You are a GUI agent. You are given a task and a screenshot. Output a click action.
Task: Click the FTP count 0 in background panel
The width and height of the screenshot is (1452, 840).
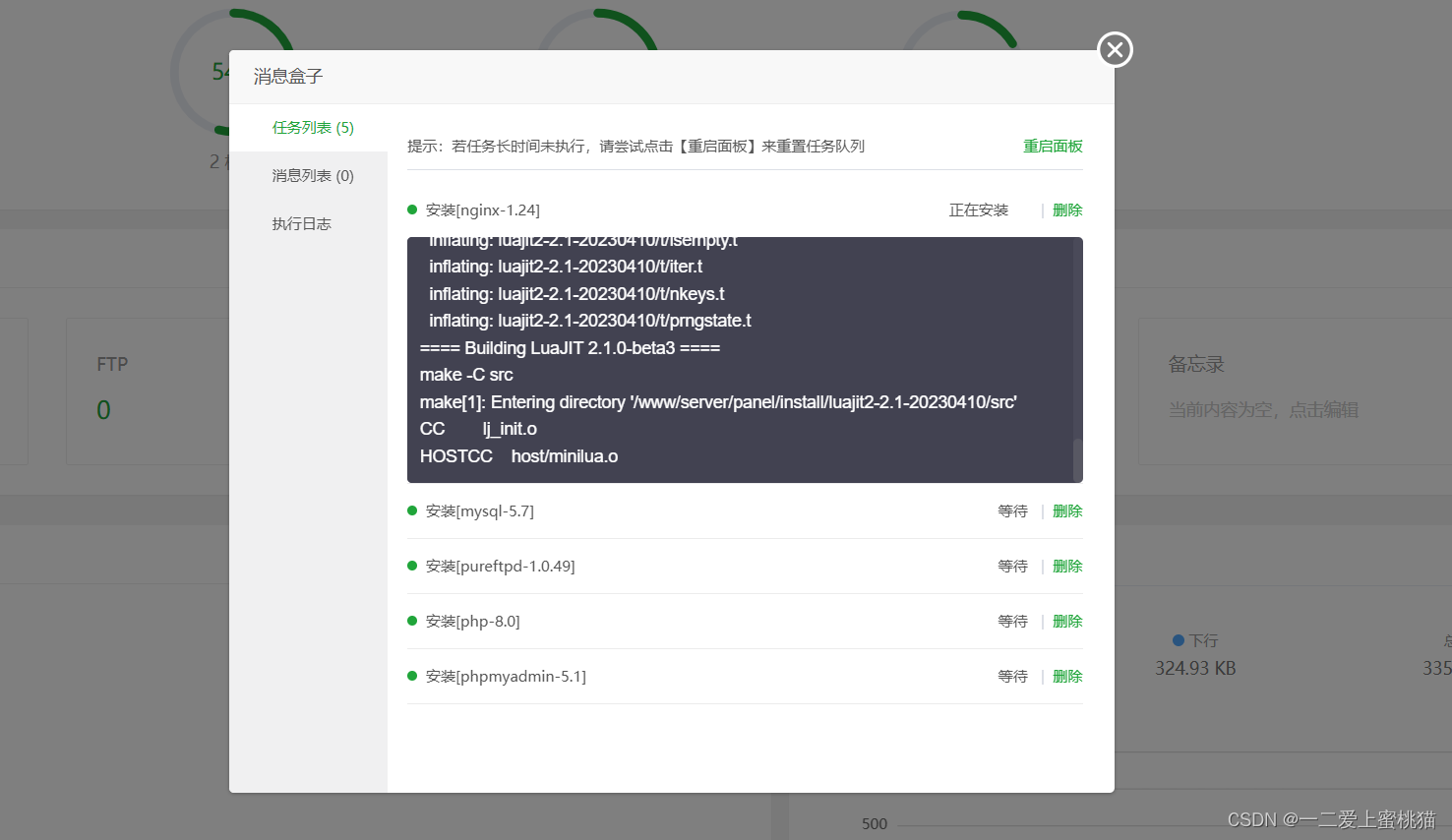pyautogui.click(x=103, y=410)
